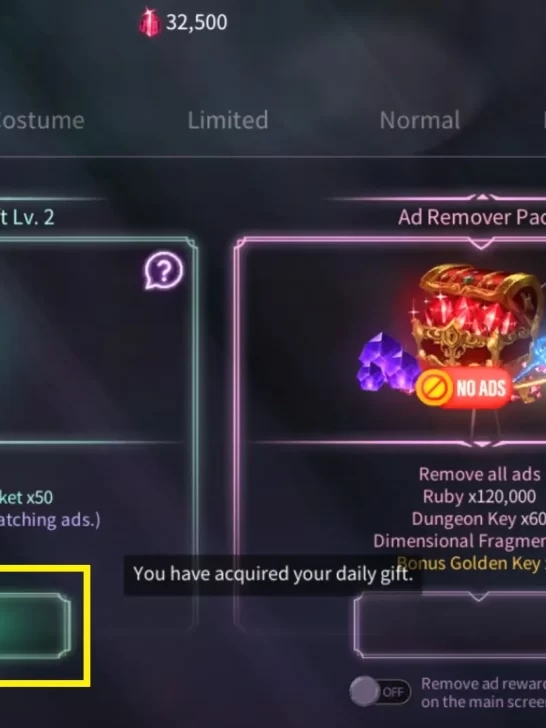Viewport: 546px width, 728px height.
Task: Tap the Lv. 2 gift heading
Action: [27, 217]
